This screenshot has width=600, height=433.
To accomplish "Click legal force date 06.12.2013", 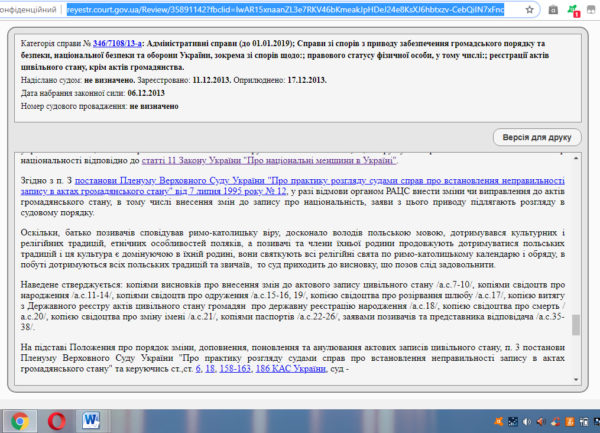I will [x=146, y=93].
